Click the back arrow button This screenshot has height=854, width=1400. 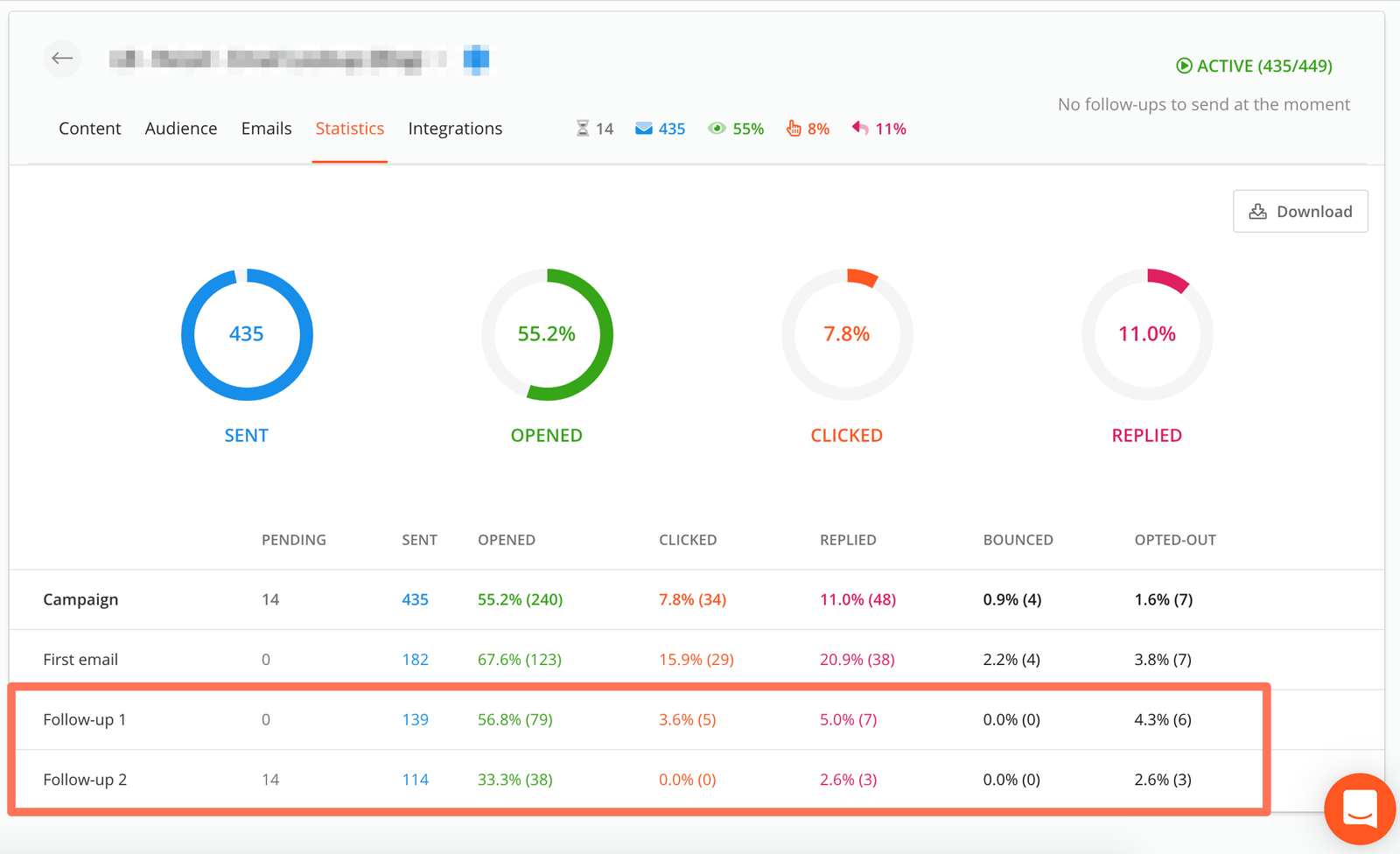pos(62,59)
